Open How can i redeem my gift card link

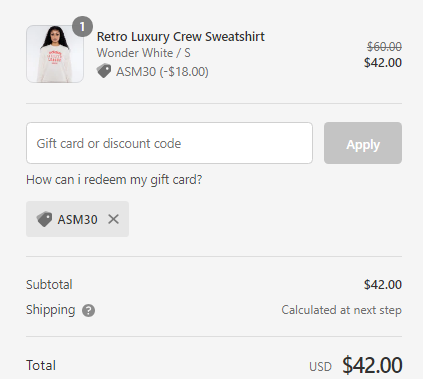[x=114, y=180]
